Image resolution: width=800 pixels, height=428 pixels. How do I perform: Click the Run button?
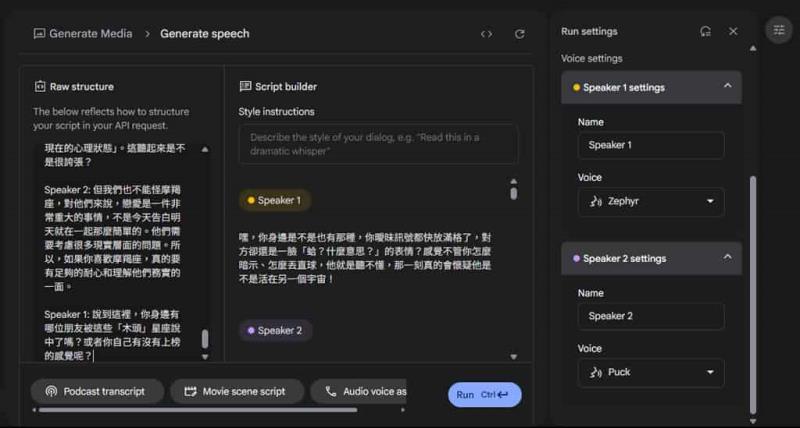pyautogui.click(x=485, y=395)
